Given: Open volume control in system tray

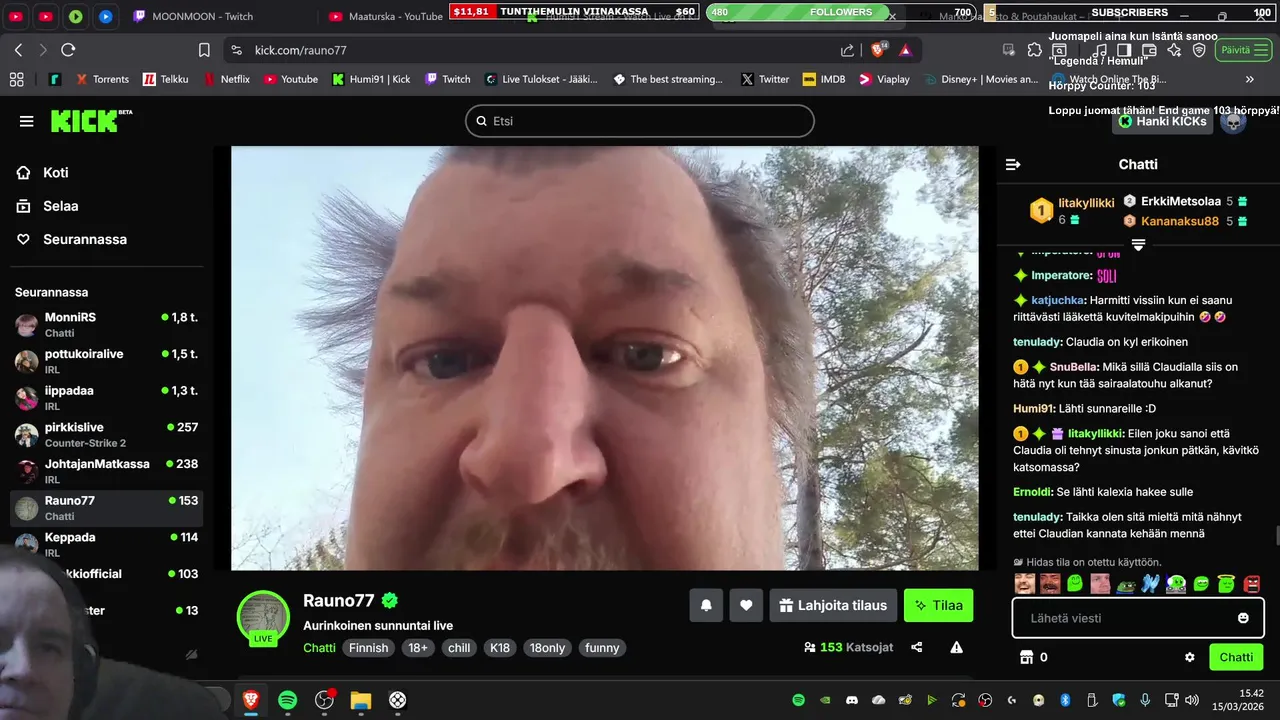Looking at the screenshot, I should [1191, 700].
